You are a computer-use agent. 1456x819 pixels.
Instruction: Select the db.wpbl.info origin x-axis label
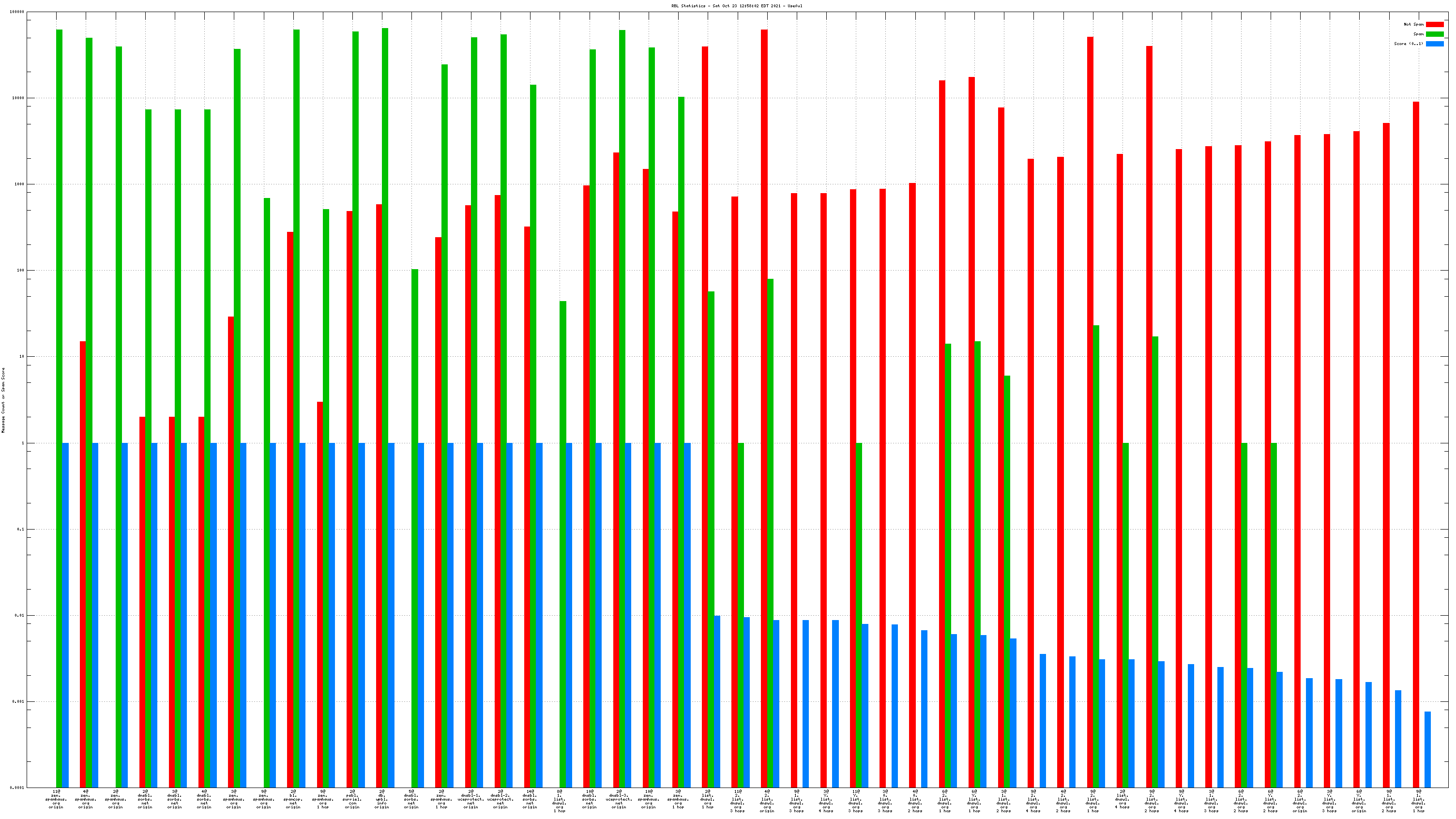[x=382, y=799]
